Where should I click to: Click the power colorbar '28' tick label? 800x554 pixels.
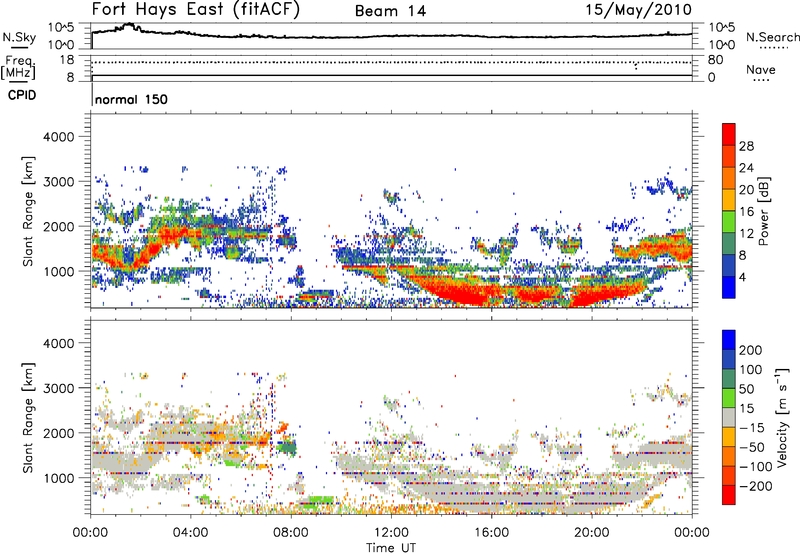point(746,146)
